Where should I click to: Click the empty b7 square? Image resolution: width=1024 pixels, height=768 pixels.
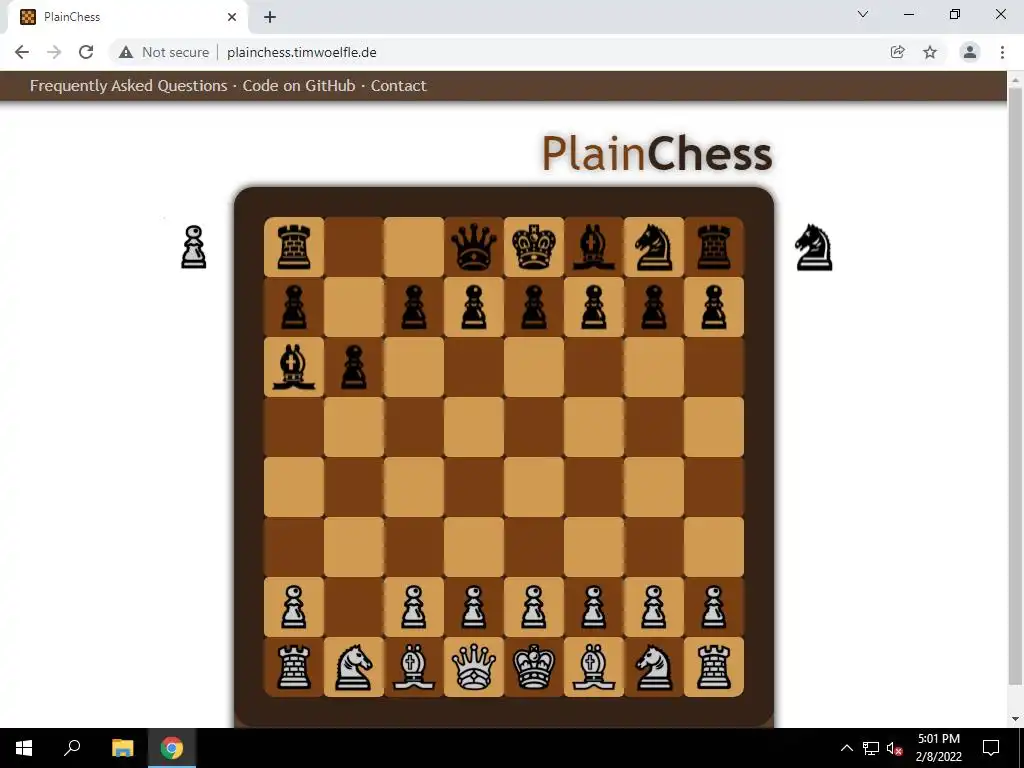tap(354, 307)
